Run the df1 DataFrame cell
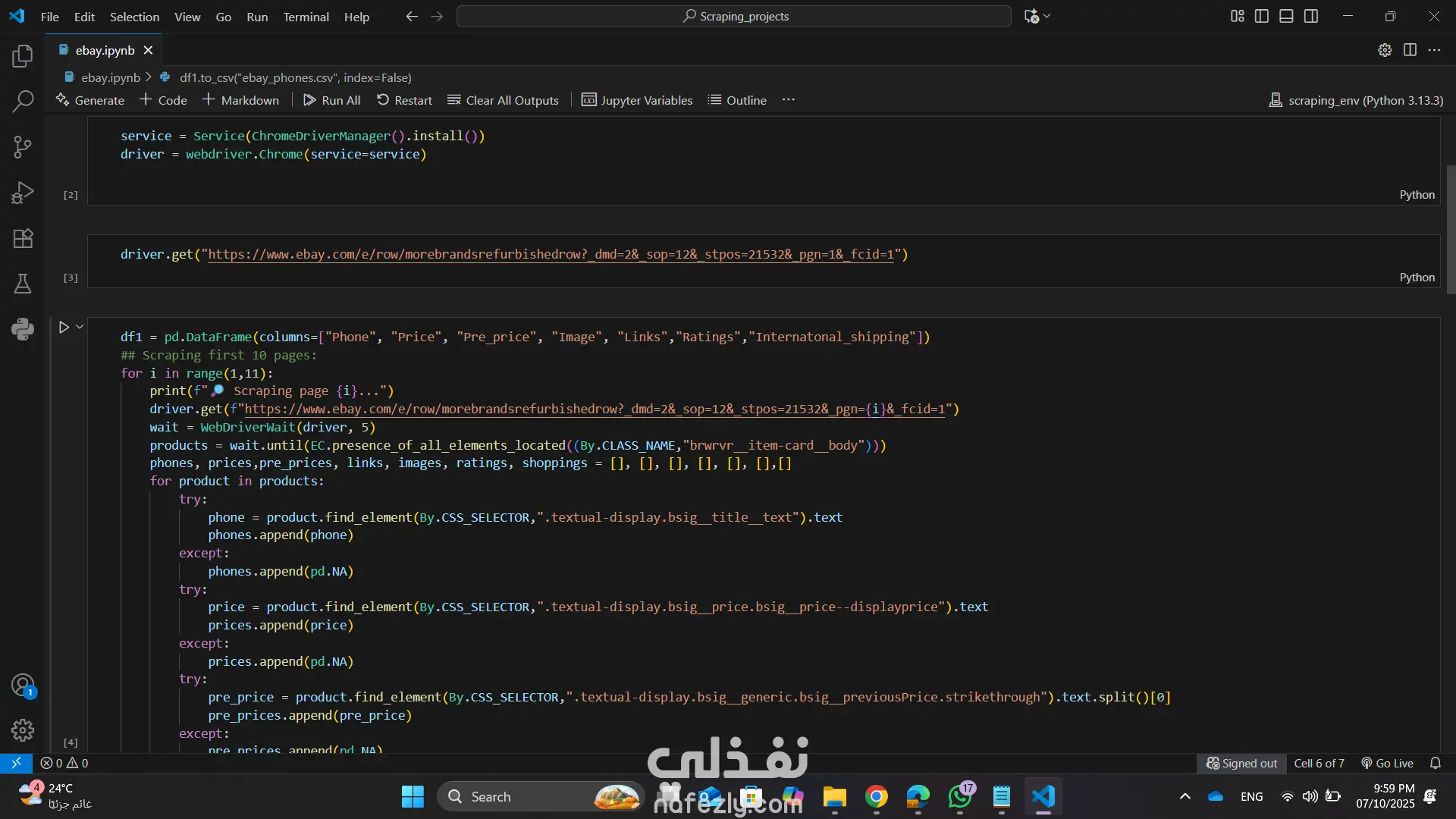This screenshot has width=1456, height=819. pyautogui.click(x=64, y=327)
